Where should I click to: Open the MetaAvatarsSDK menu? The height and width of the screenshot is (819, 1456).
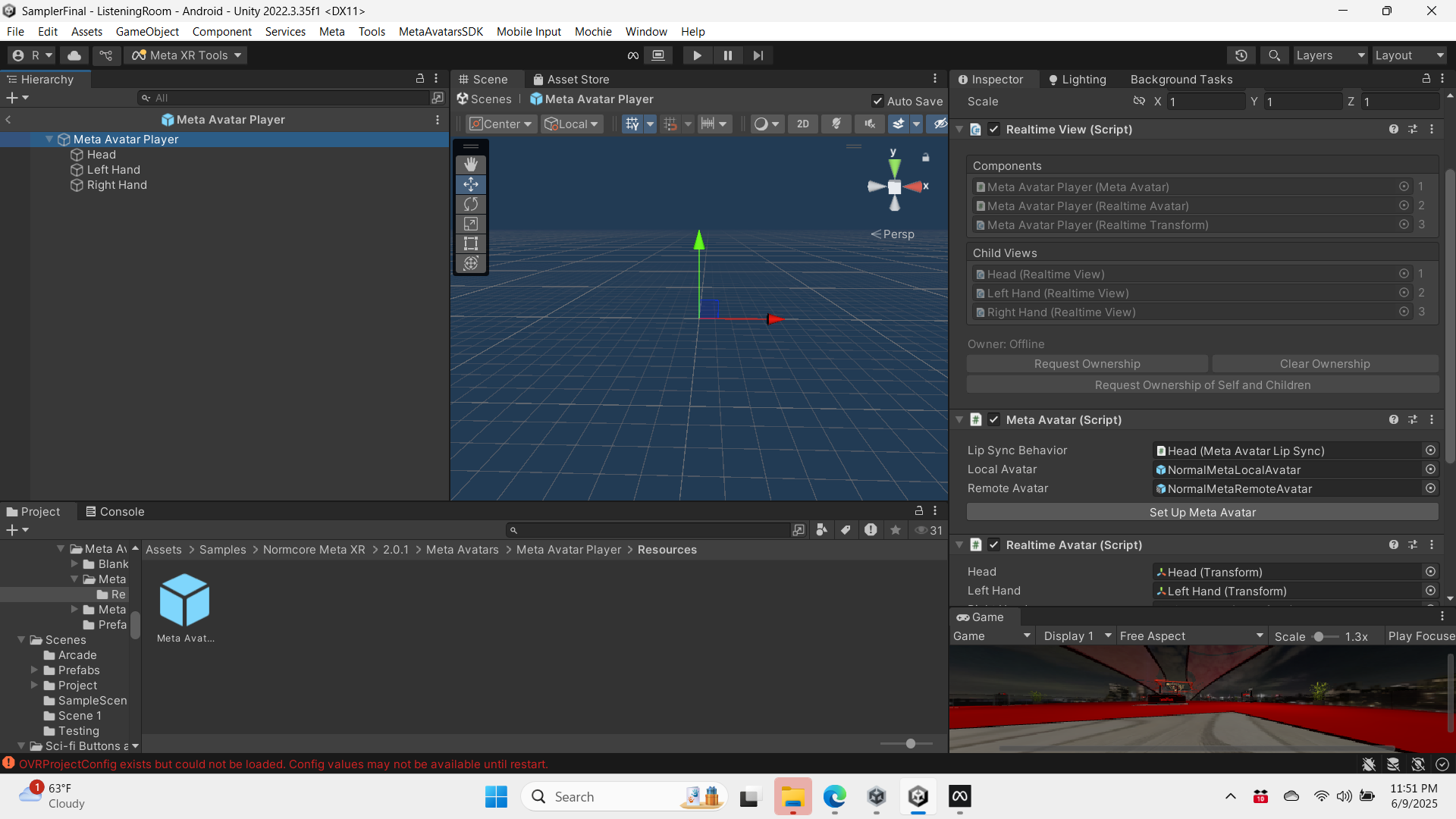(441, 31)
